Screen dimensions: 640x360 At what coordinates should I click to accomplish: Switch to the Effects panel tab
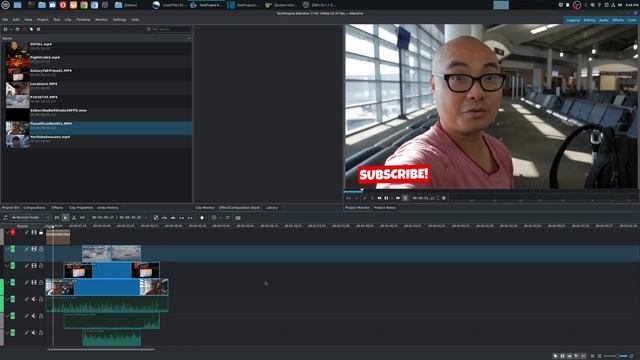(57, 208)
